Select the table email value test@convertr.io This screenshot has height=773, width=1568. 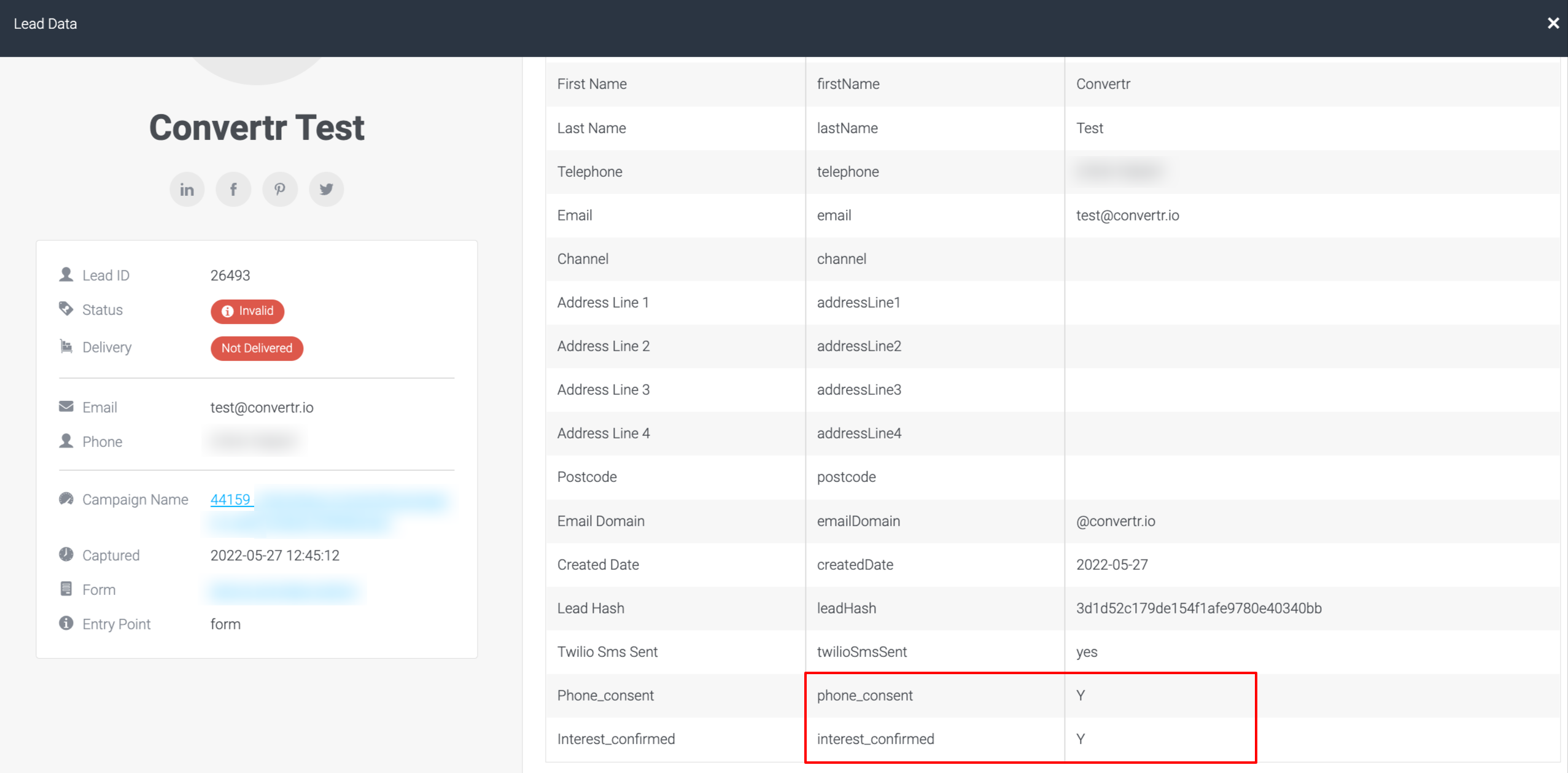(x=1128, y=216)
